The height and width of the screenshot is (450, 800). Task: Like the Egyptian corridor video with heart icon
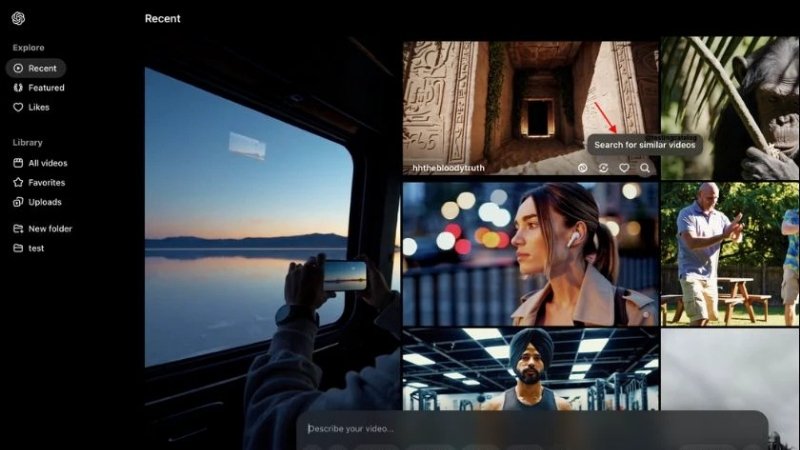(x=624, y=168)
